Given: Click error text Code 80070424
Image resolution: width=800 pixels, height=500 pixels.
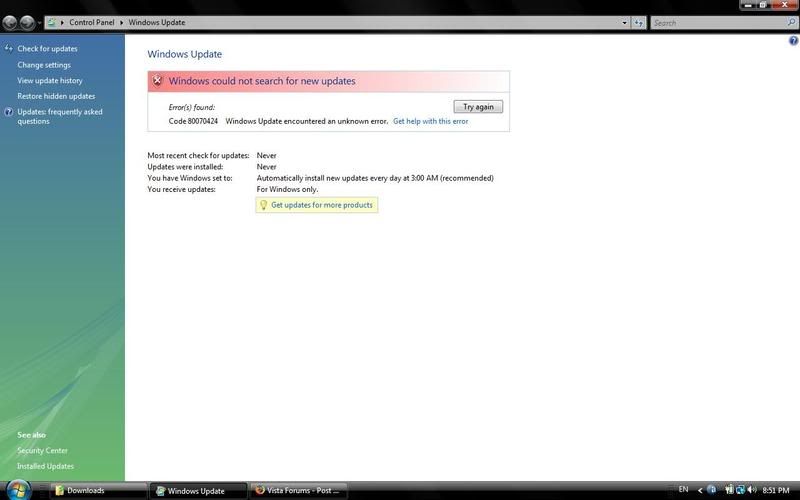Looking at the screenshot, I should pos(193,121).
